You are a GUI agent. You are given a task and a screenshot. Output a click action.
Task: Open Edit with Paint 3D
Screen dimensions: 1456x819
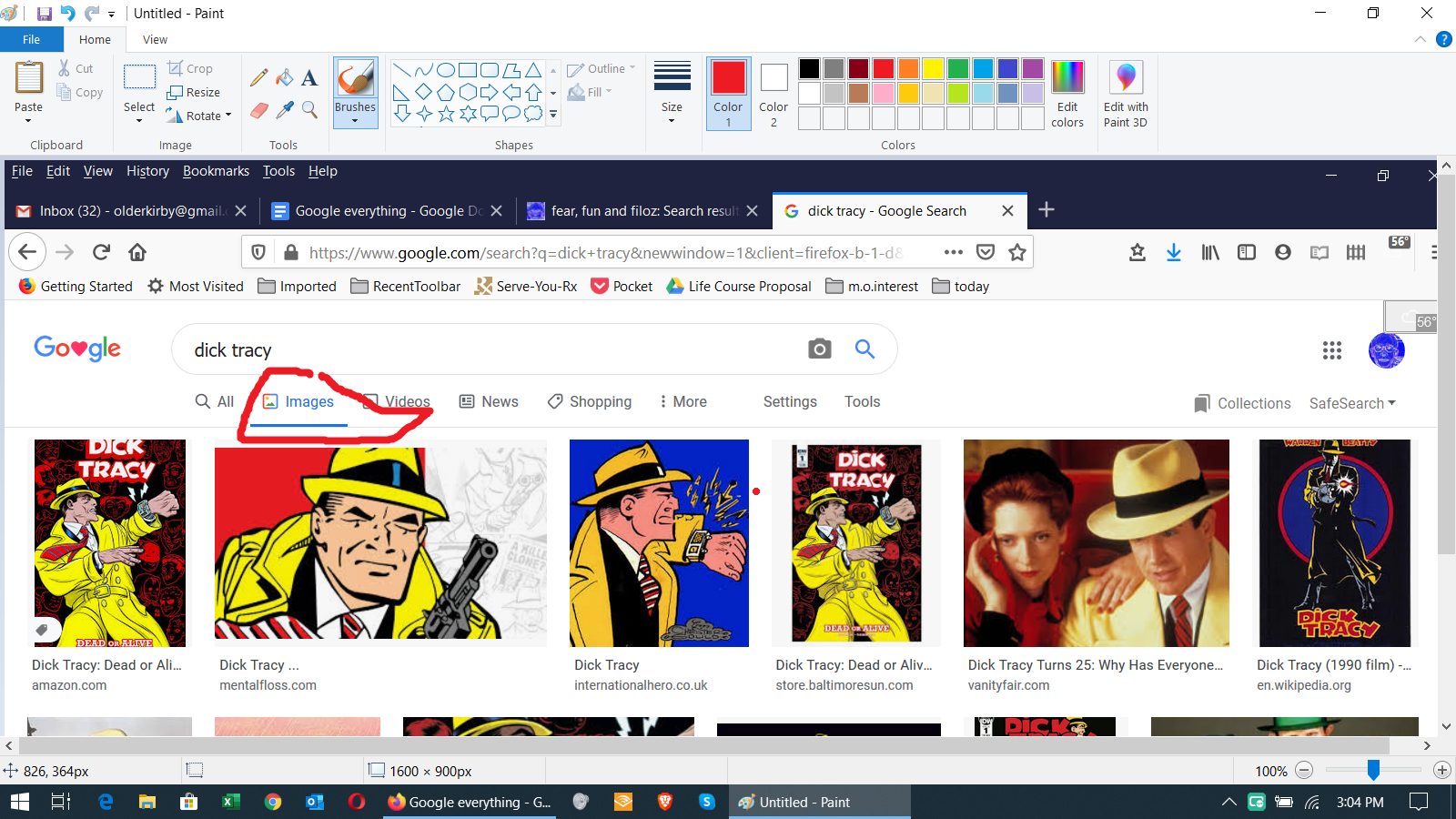[1126, 94]
